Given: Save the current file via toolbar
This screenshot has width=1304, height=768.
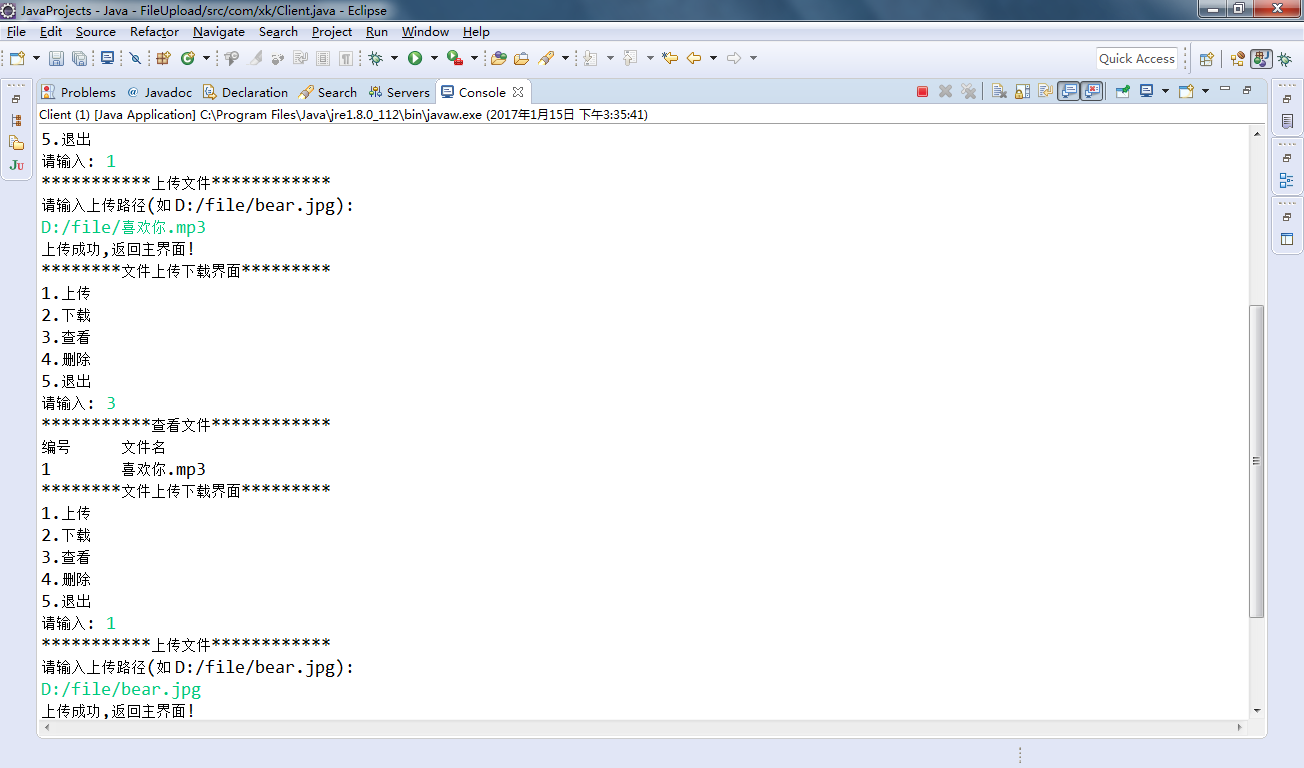Looking at the screenshot, I should pyautogui.click(x=56, y=58).
